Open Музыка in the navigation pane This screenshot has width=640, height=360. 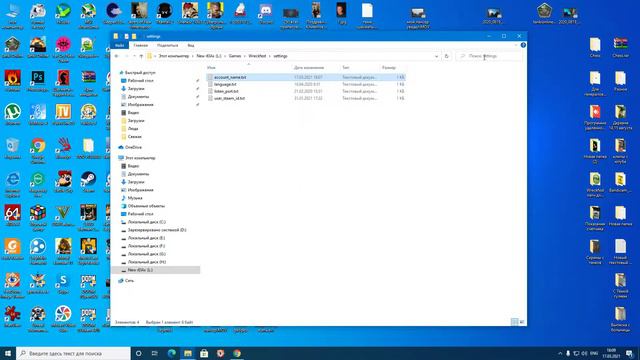click(135, 198)
